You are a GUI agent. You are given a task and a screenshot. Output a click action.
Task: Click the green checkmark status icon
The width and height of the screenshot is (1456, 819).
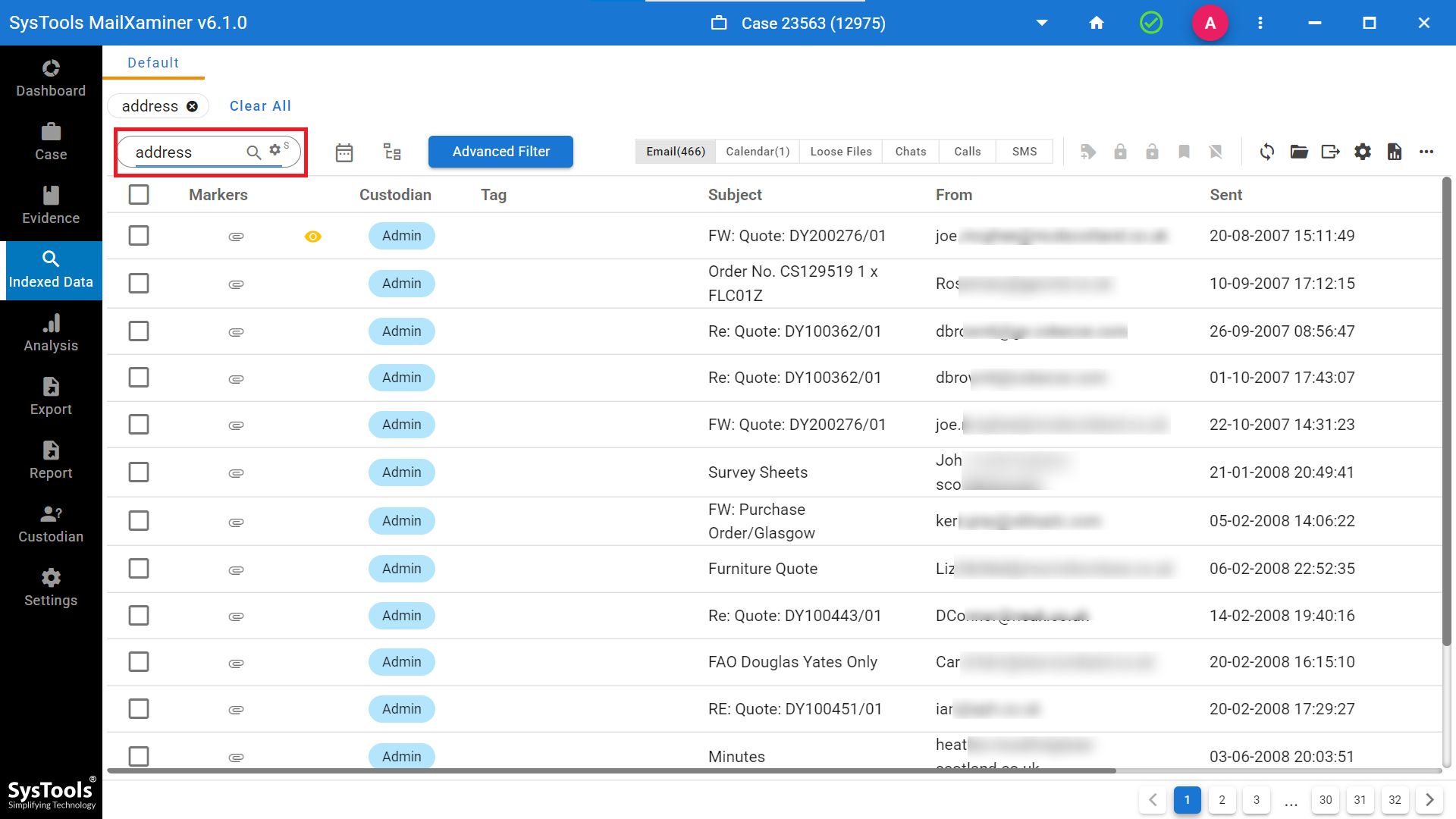(x=1151, y=23)
